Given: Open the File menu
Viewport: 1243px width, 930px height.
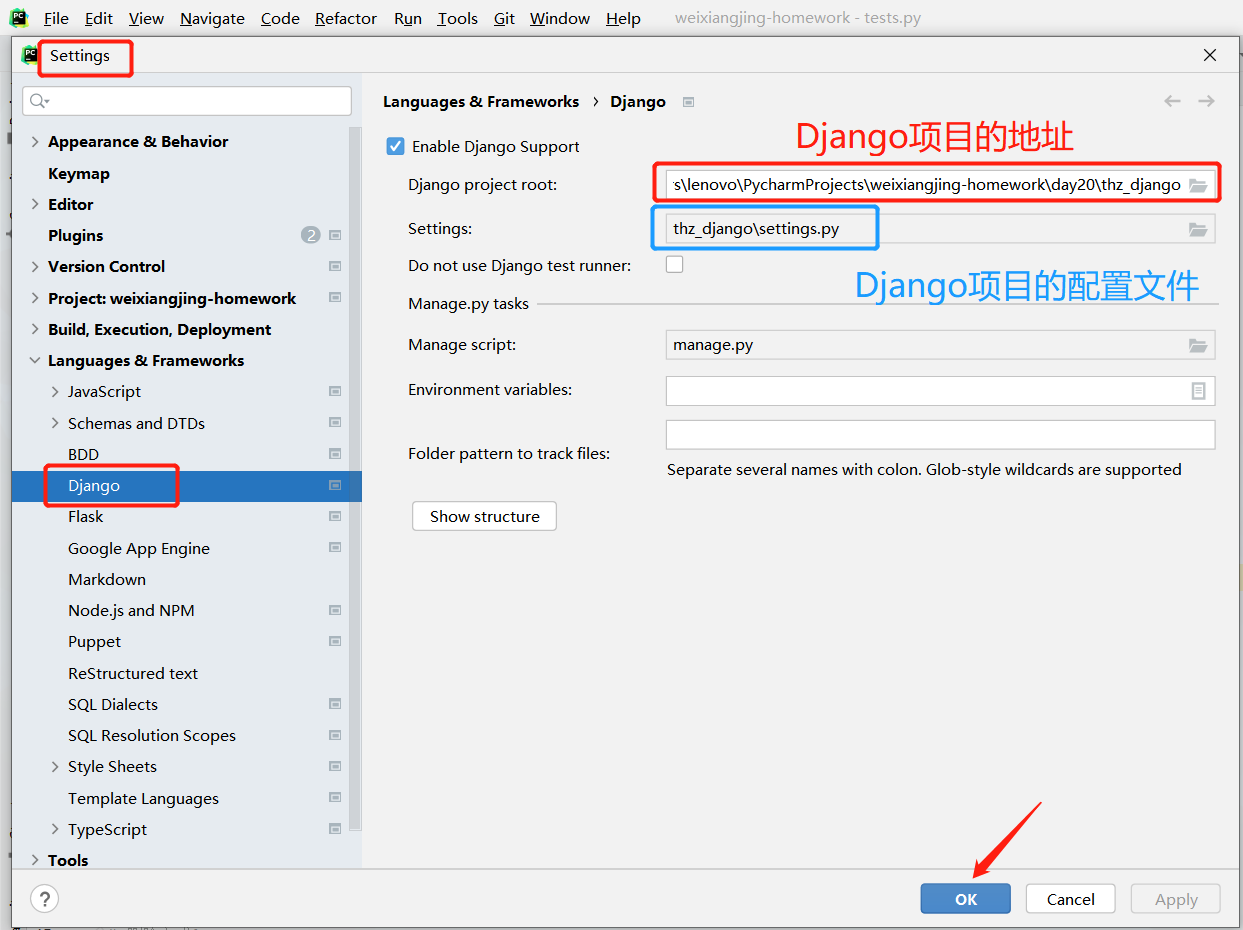Looking at the screenshot, I should coord(56,18).
